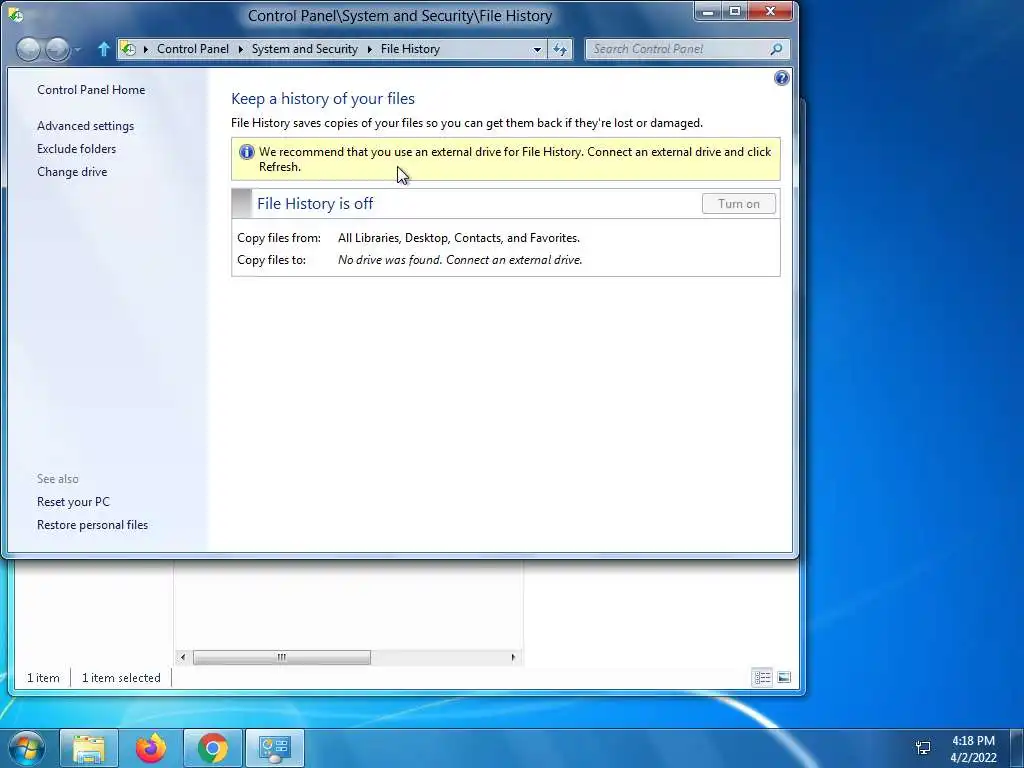Click the File History address bar icon
1024x768 pixels.
[x=129, y=49]
